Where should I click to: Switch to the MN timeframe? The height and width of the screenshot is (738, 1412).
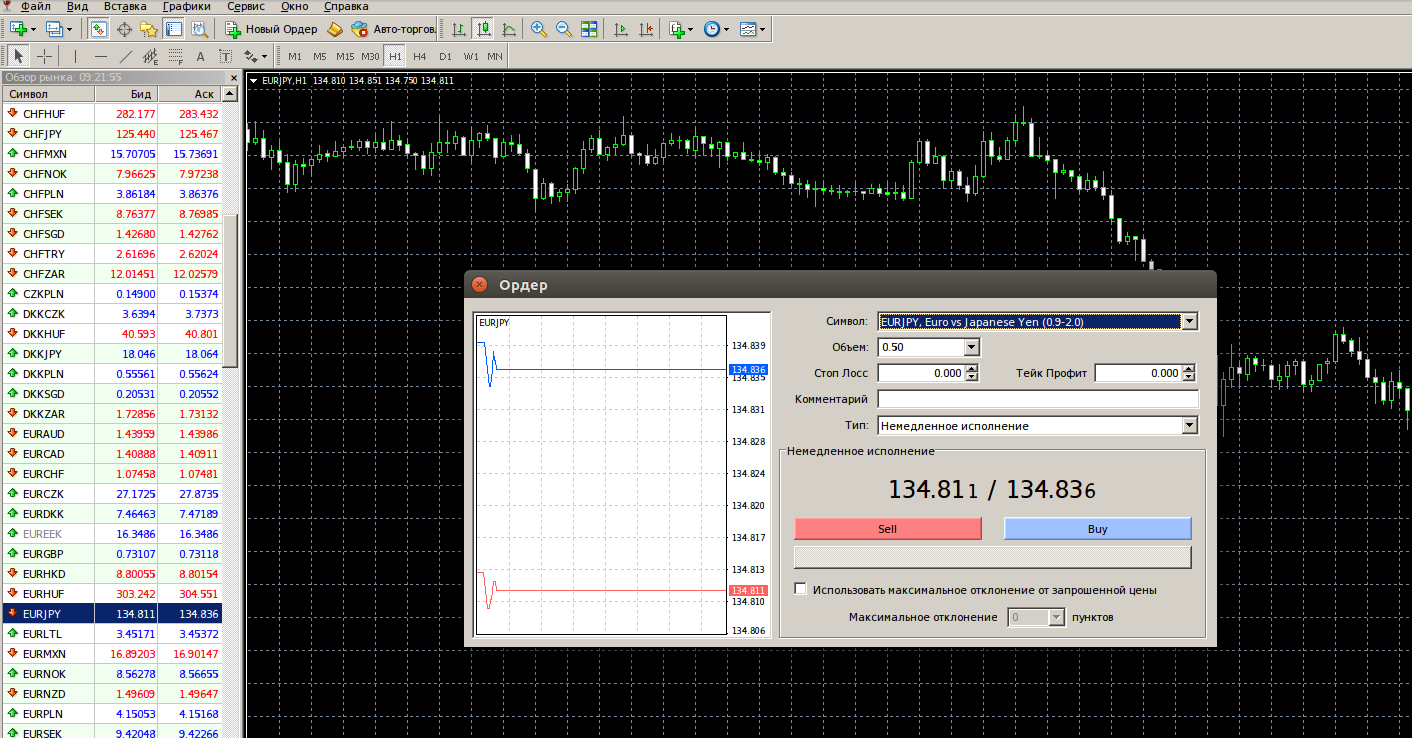495,56
